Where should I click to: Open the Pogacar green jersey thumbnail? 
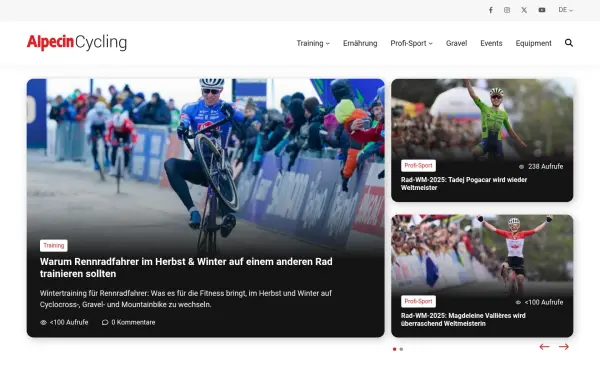(x=482, y=118)
